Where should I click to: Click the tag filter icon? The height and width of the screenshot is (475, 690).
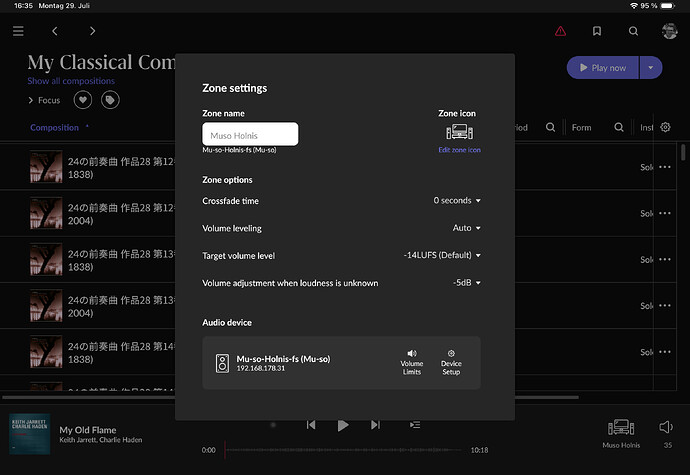pyautogui.click(x=110, y=100)
